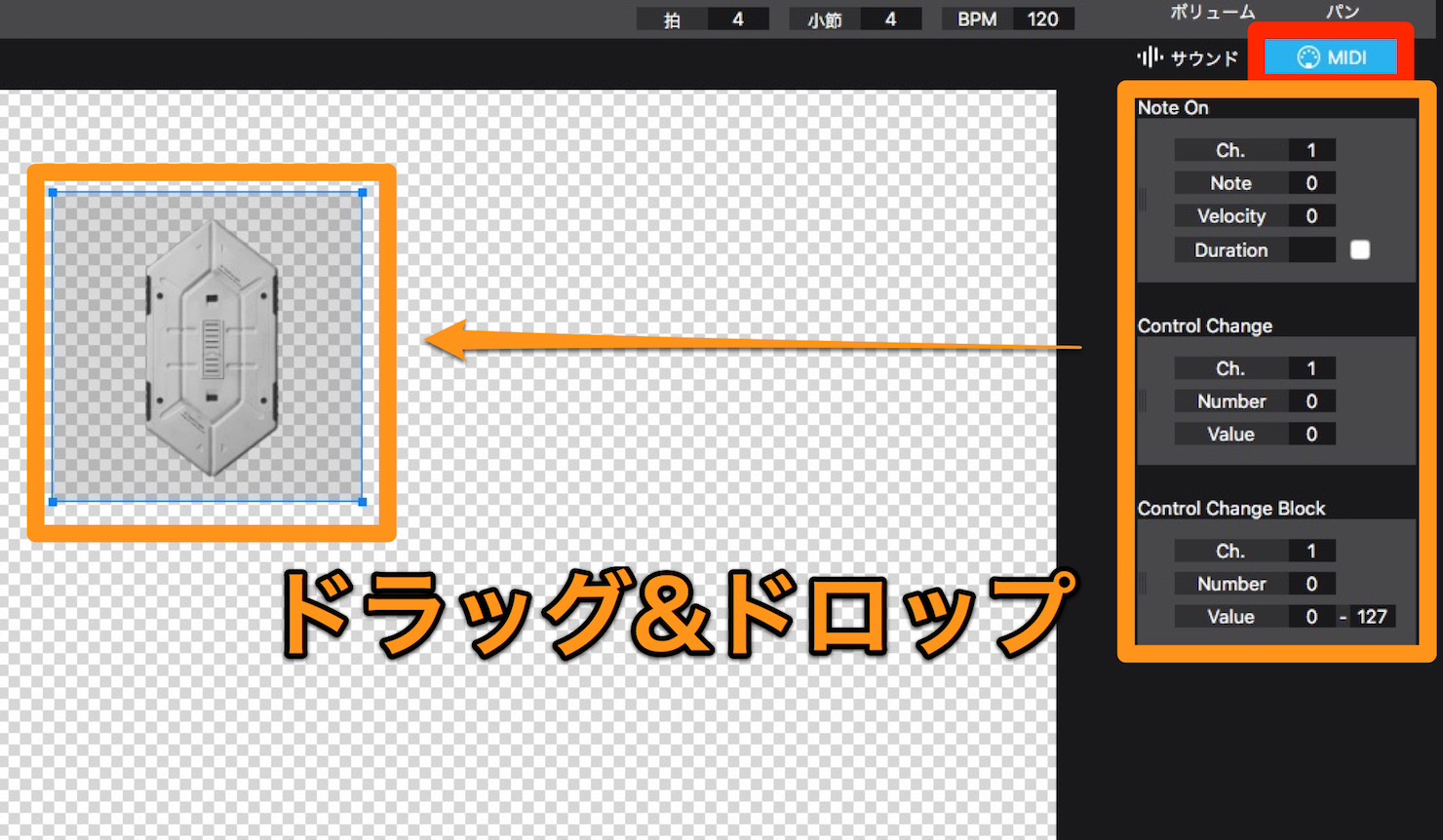The width and height of the screenshot is (1443, 840).
Task: Edit minimum Value 0 in Control Change Block
Action: click(x=1311, y=617)
